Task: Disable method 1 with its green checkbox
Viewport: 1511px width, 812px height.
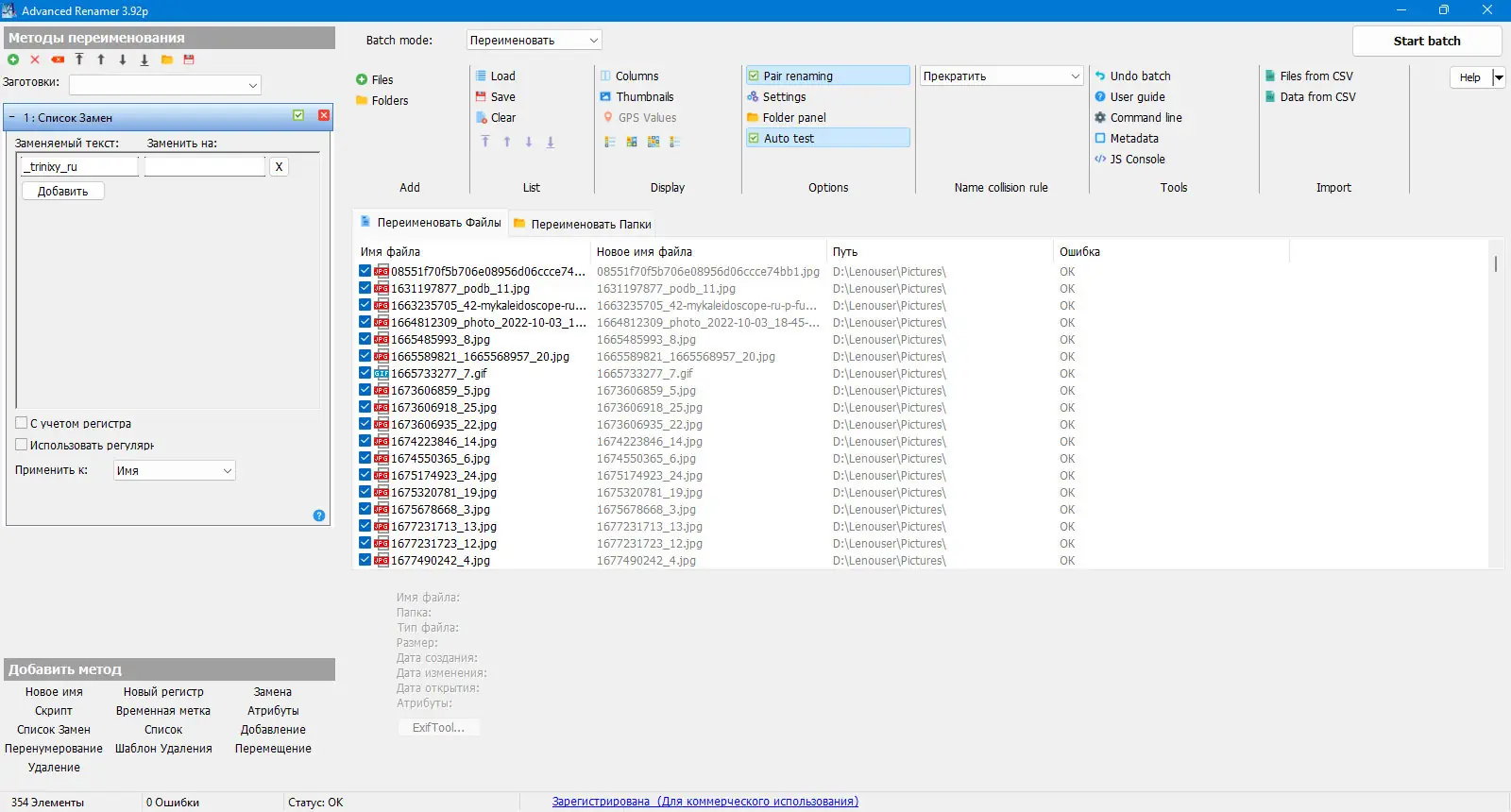Action: tap(298, 115)
